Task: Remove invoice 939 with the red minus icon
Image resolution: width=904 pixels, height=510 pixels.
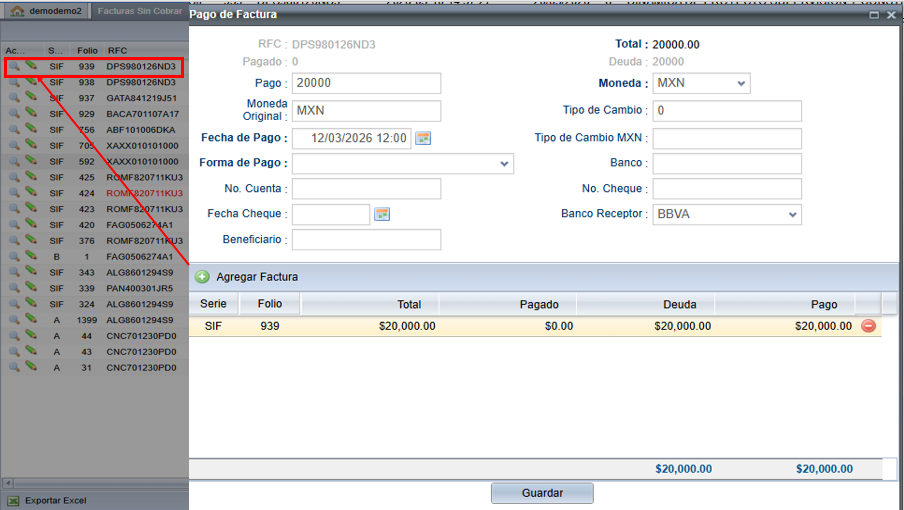Action: 868,326
